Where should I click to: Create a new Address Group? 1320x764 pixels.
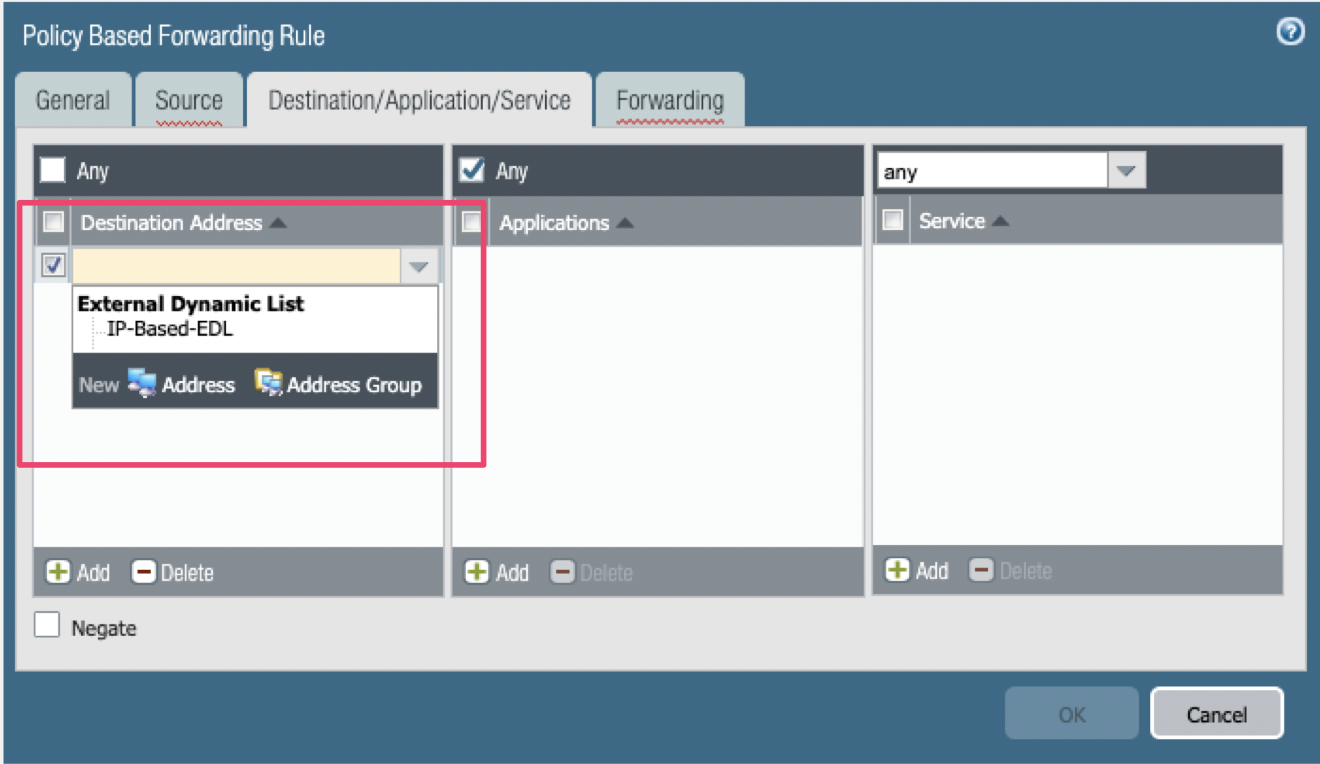pyautogui.click(x=338, y=384)
